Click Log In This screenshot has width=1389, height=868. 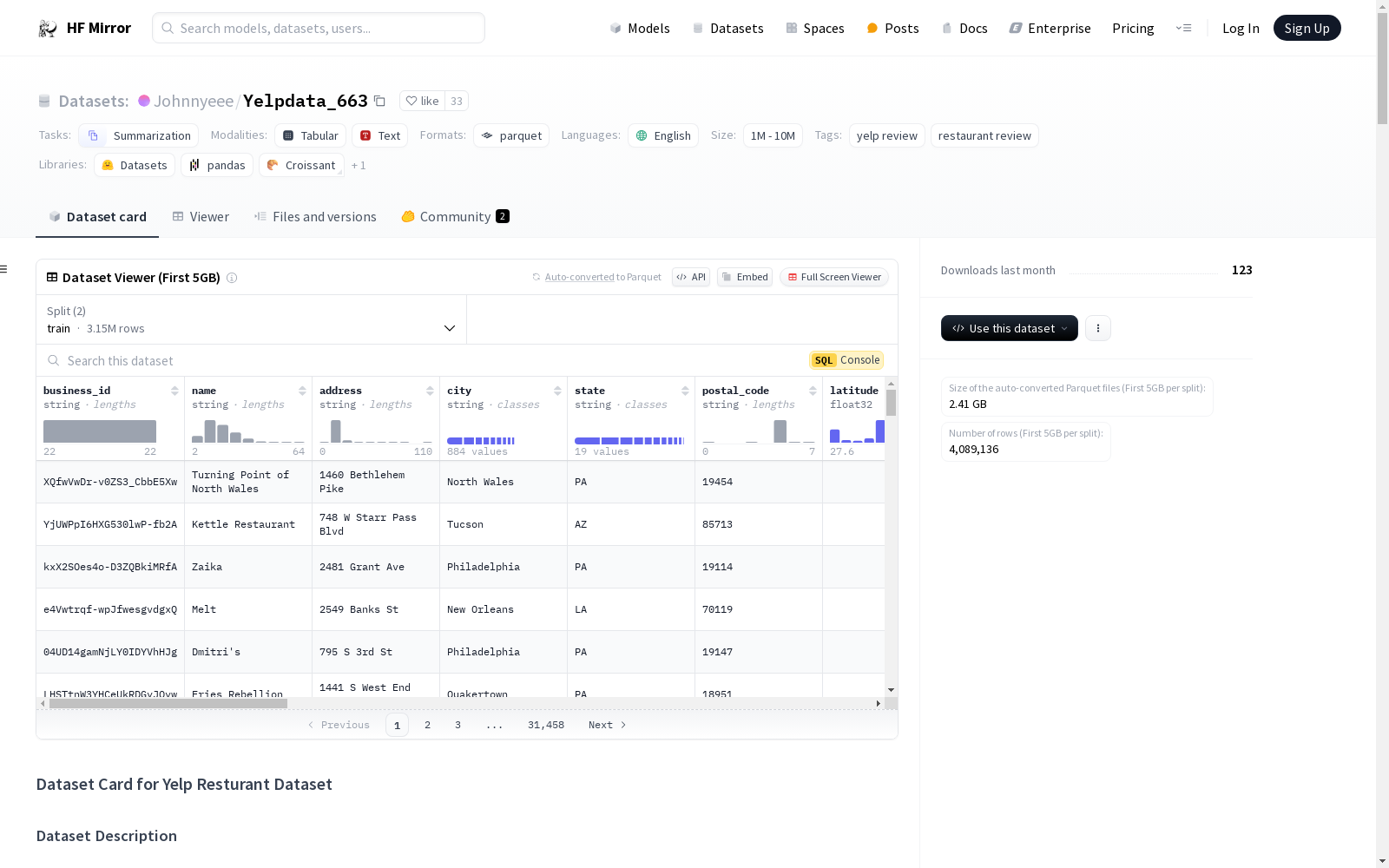click(1241, 29)
